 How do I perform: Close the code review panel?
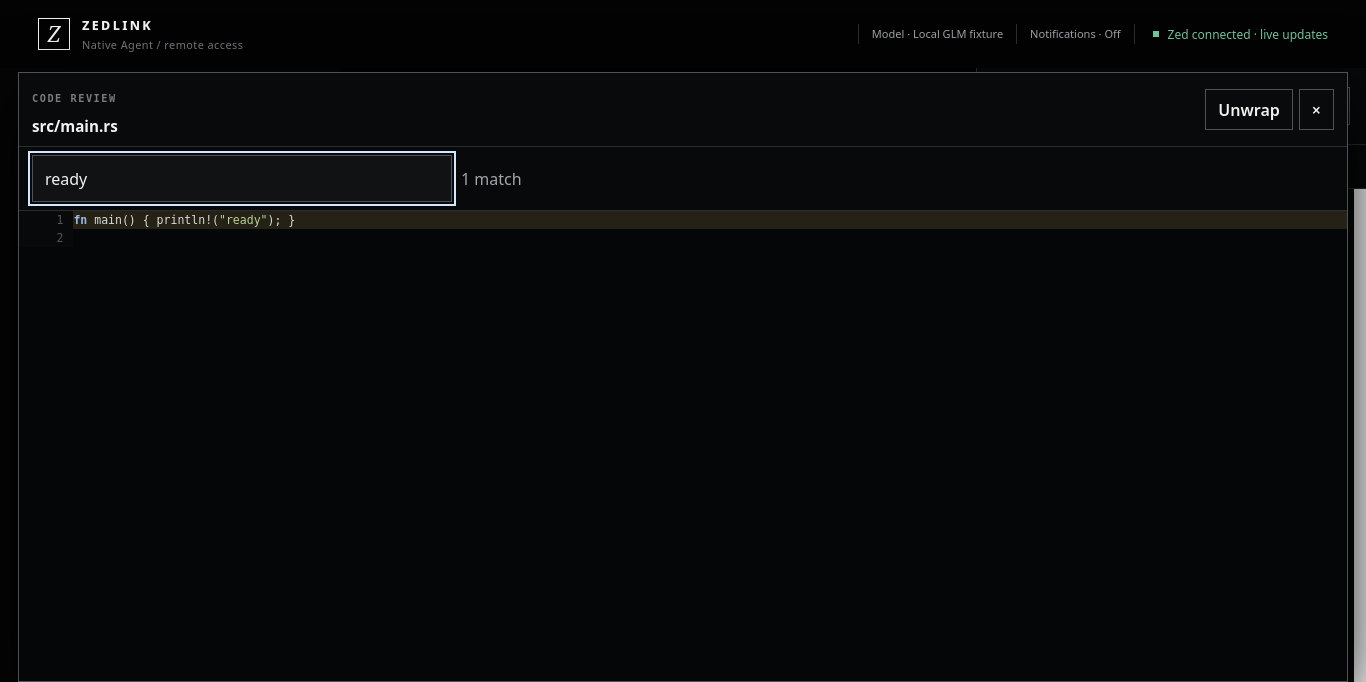(1316, 110)
